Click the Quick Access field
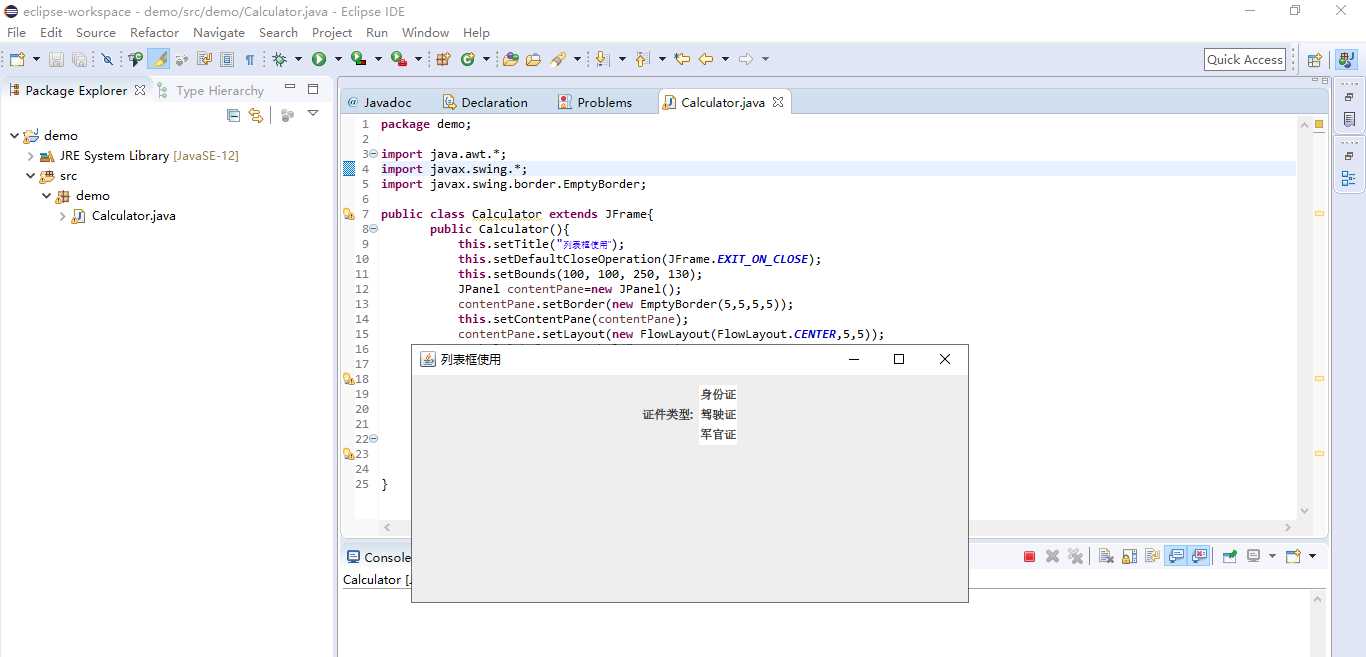 [1244, 60]
